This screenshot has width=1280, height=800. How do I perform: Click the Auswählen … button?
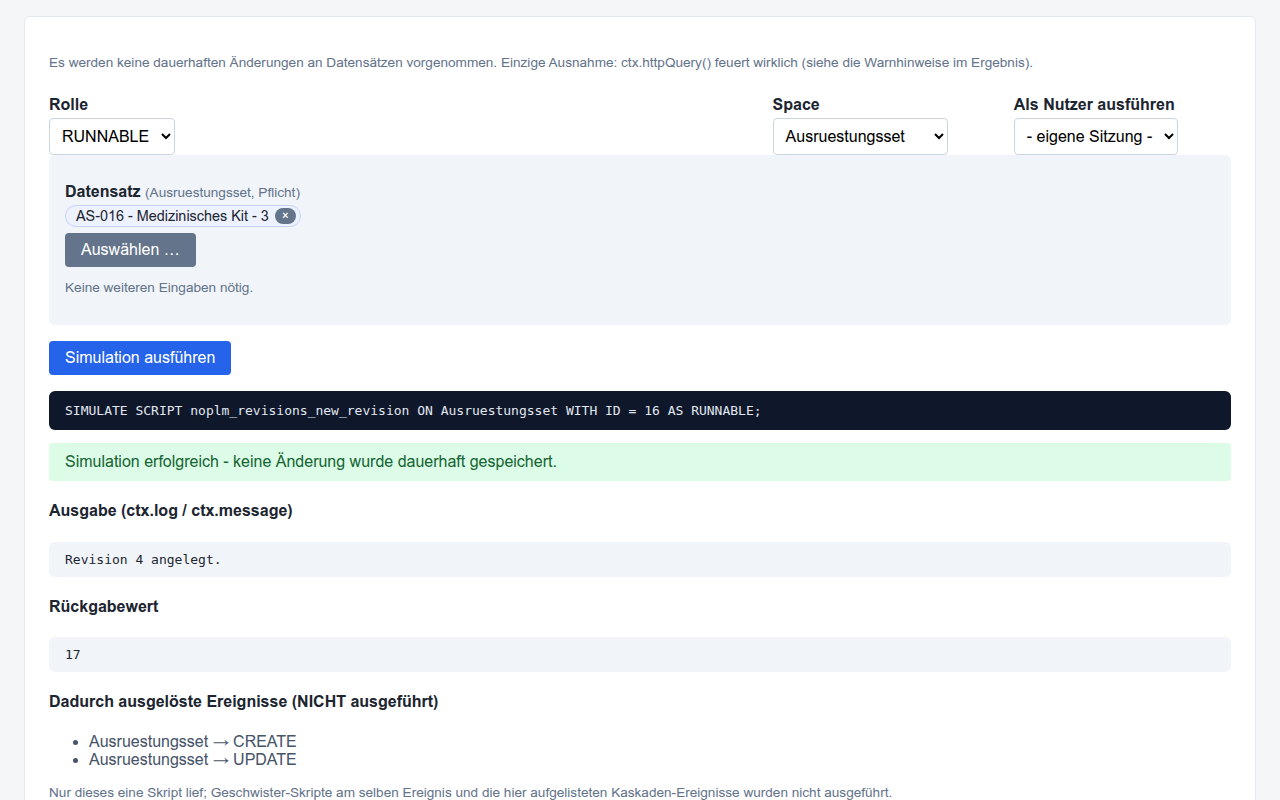130,250
